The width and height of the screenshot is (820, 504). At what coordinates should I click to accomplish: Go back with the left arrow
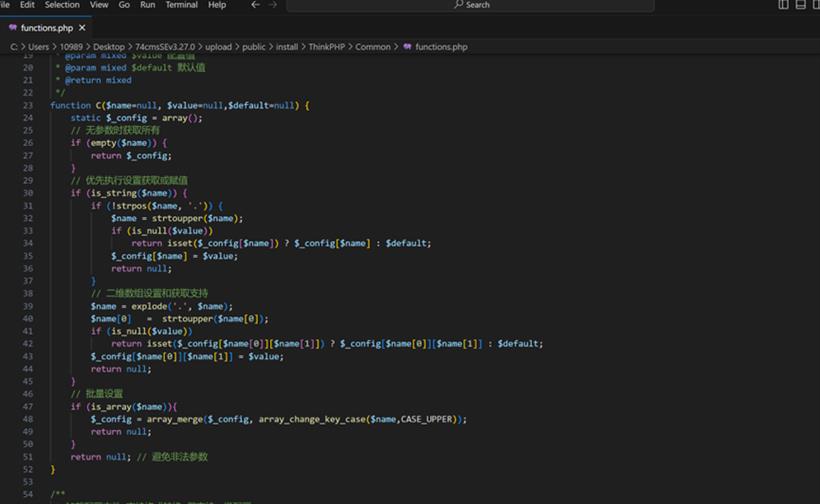click(x=255, y=5)
